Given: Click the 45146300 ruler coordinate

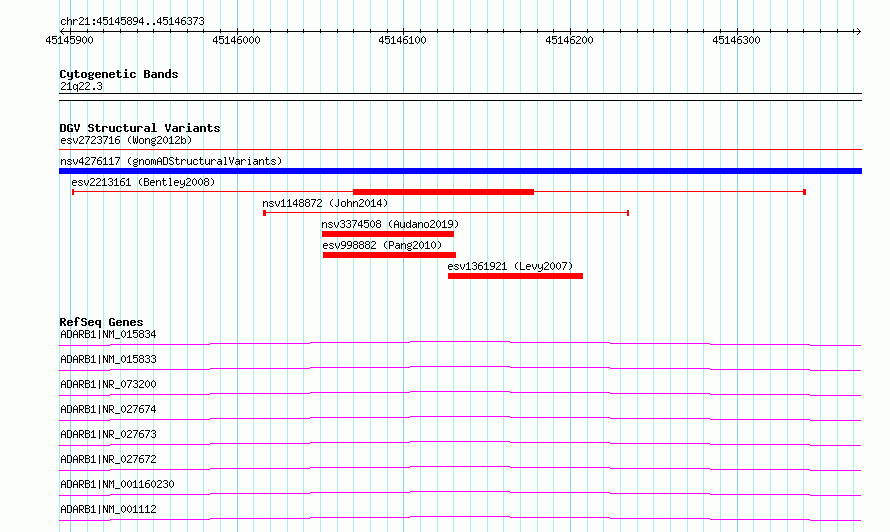Looking at the screenshot, I should click(x=736, y=40).
